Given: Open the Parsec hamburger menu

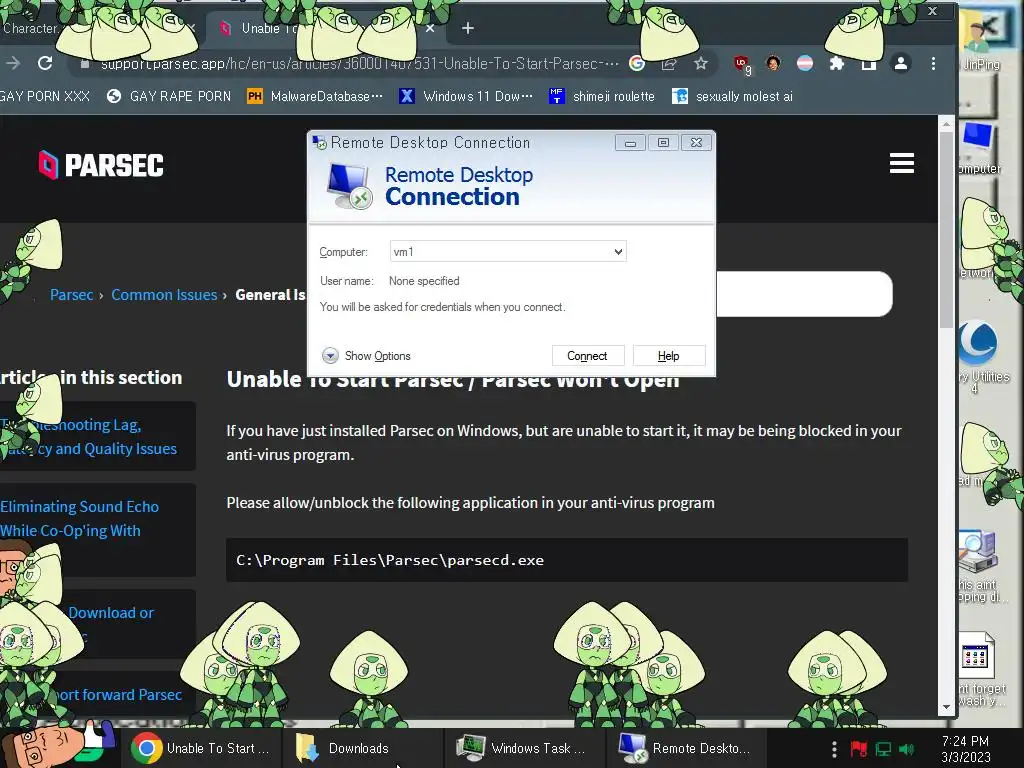Looking at the screenshot, I should pyautogui.click(x=902, y=163).
